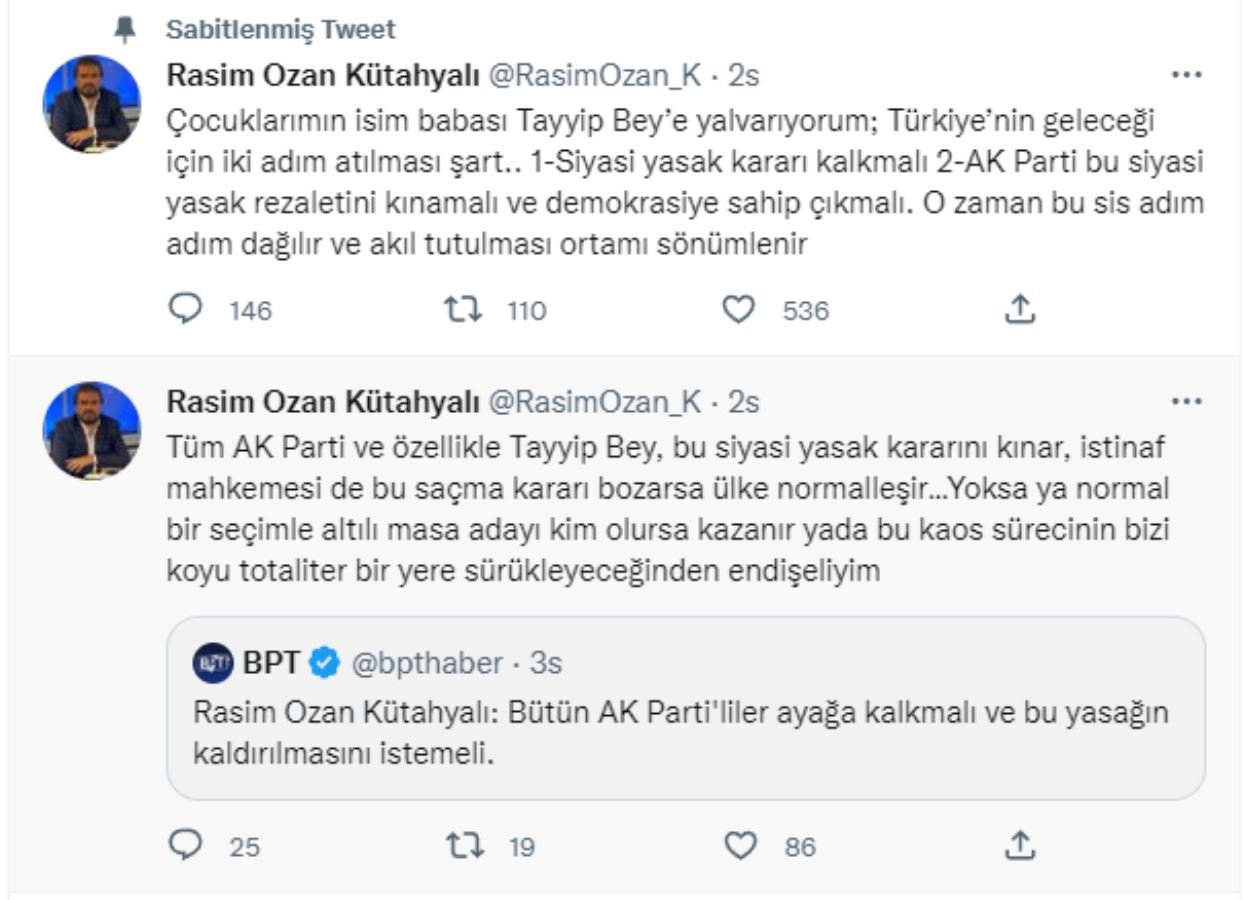This screenshot has height=900, width=1246.
Task: Open profile picture on the pinned tweet
Action: (92, 104)
